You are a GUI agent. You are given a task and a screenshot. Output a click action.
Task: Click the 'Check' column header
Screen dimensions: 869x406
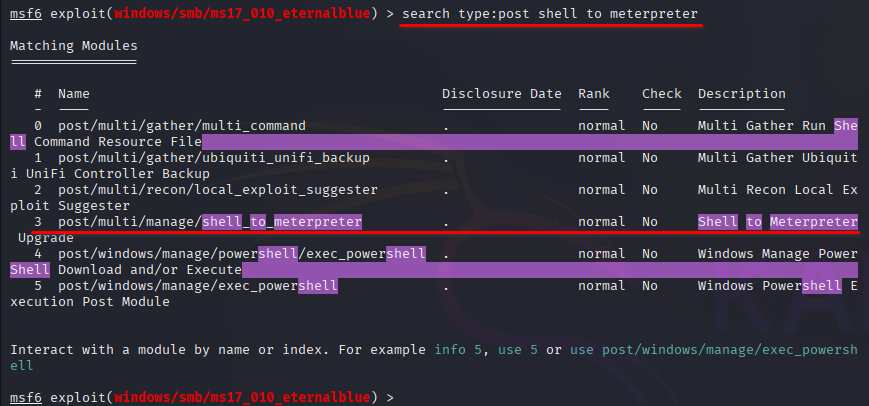[x=662, y=94]
